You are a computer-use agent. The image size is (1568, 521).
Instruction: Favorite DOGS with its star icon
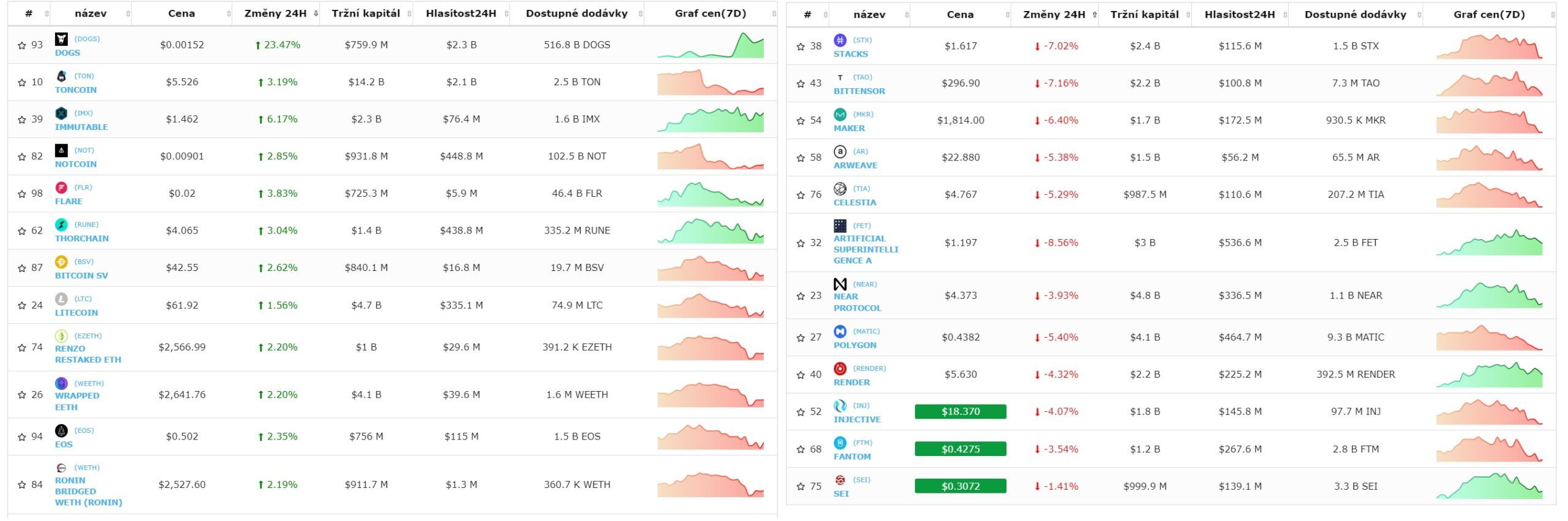click(x=22, y=45)
